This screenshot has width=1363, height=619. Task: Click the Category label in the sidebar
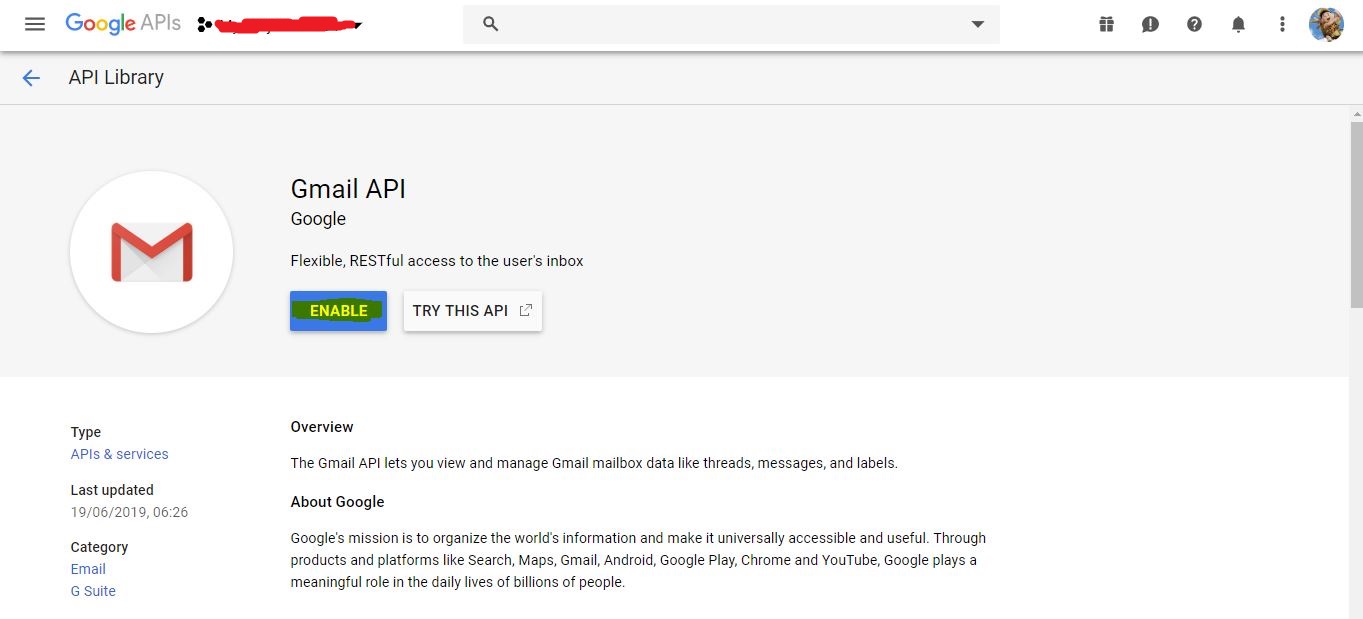click(99, 547)
